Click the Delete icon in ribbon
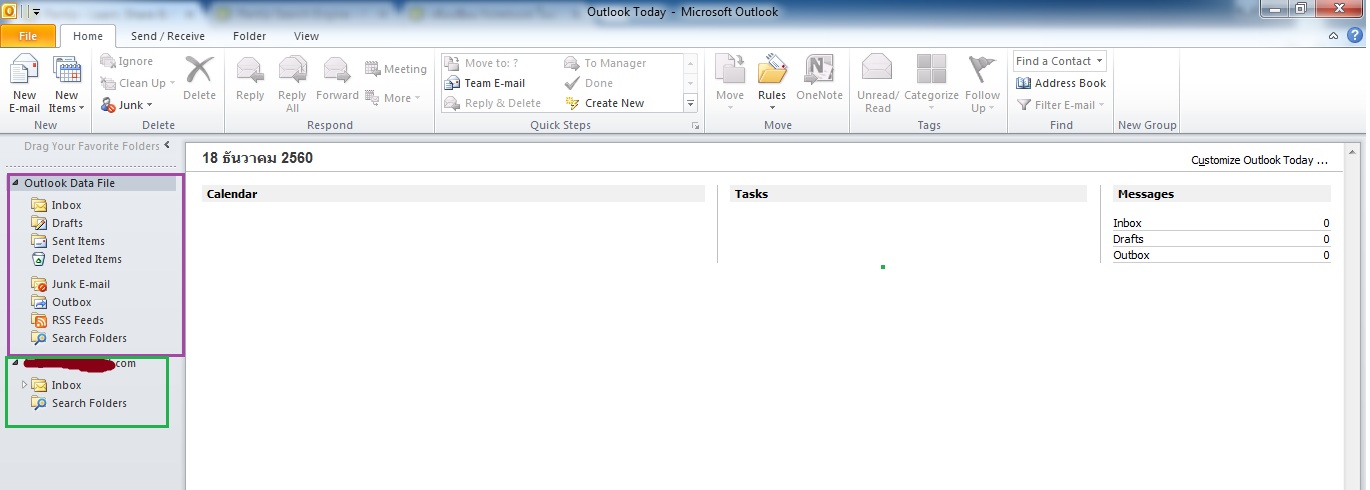 click(x=199, y=79)
